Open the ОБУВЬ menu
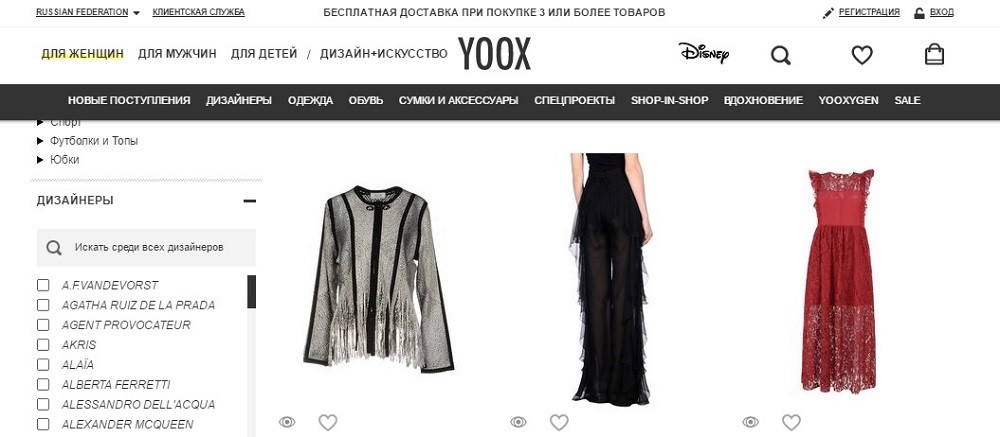 [365, 100]
